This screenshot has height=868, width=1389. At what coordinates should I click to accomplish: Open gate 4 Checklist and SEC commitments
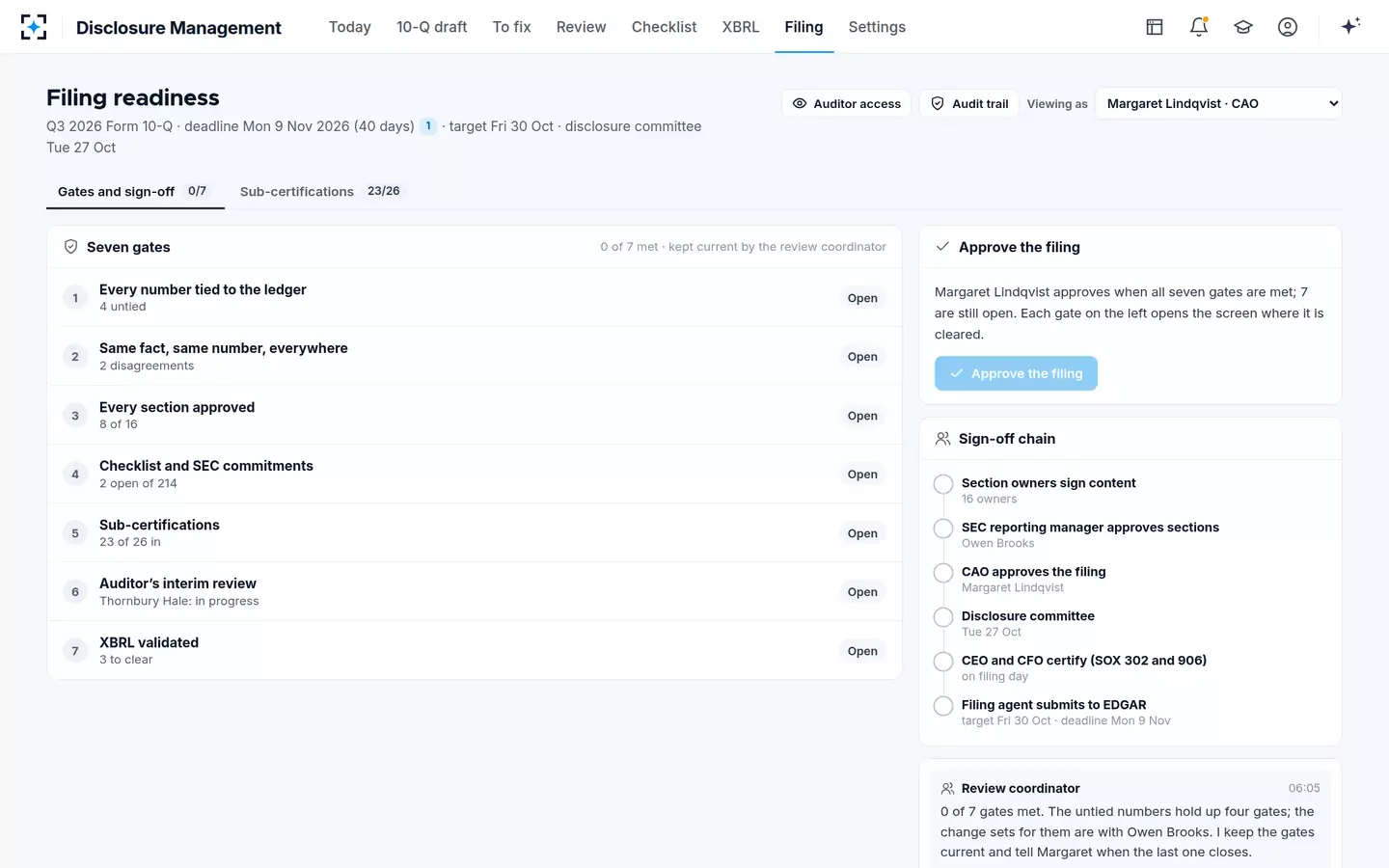click(474, 474)
